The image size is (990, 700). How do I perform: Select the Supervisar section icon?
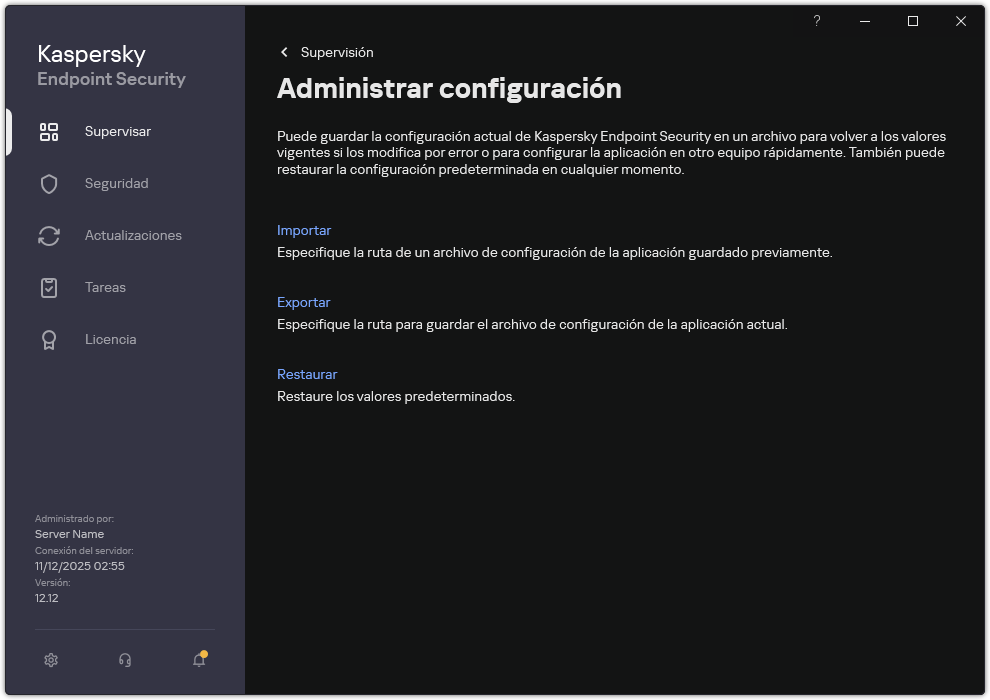[x=49, y=131]
